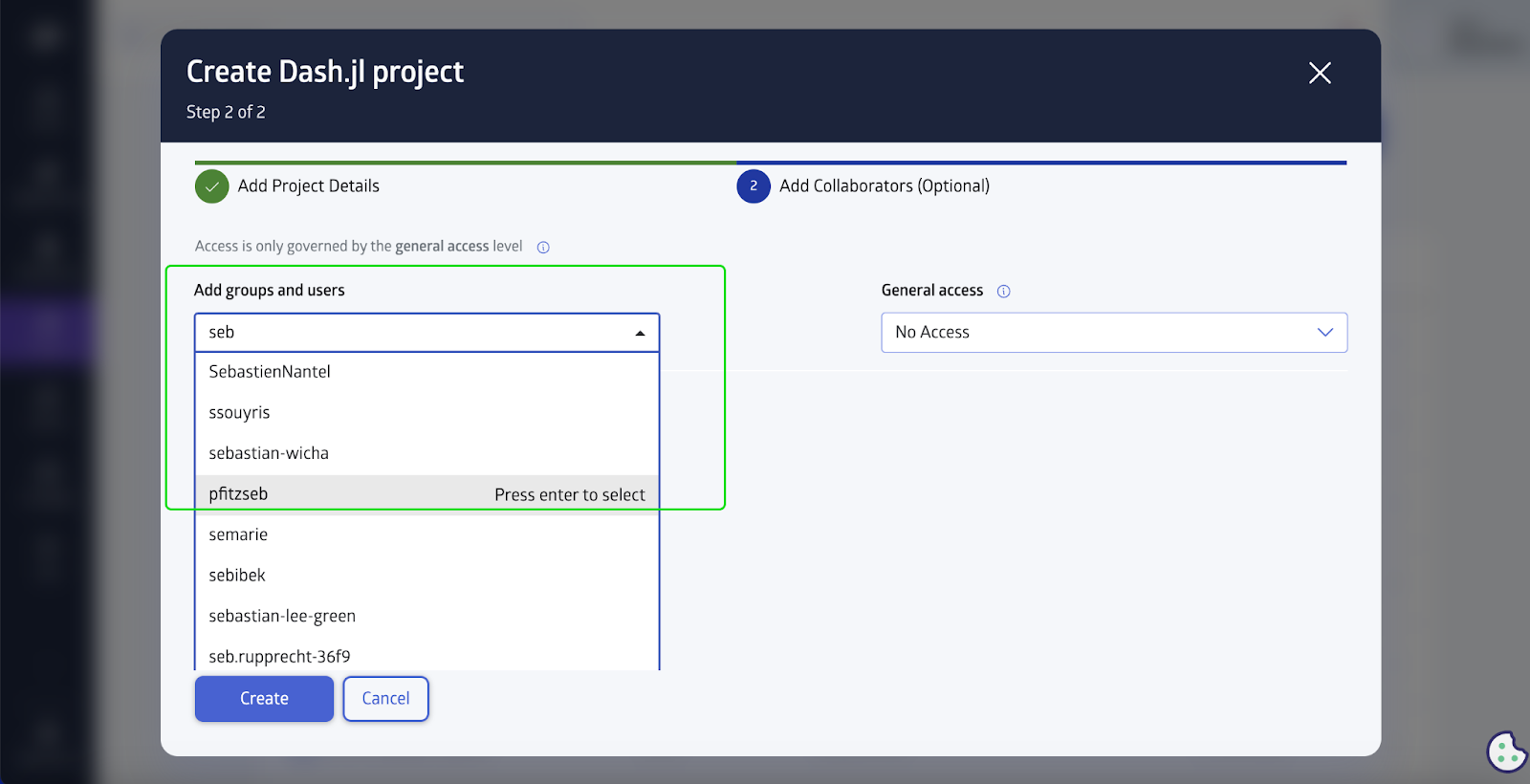This screenshot has width=1530, height=784.
Task: Click the step 2 circle for Add Collaborators
Action: click(754, 186)
